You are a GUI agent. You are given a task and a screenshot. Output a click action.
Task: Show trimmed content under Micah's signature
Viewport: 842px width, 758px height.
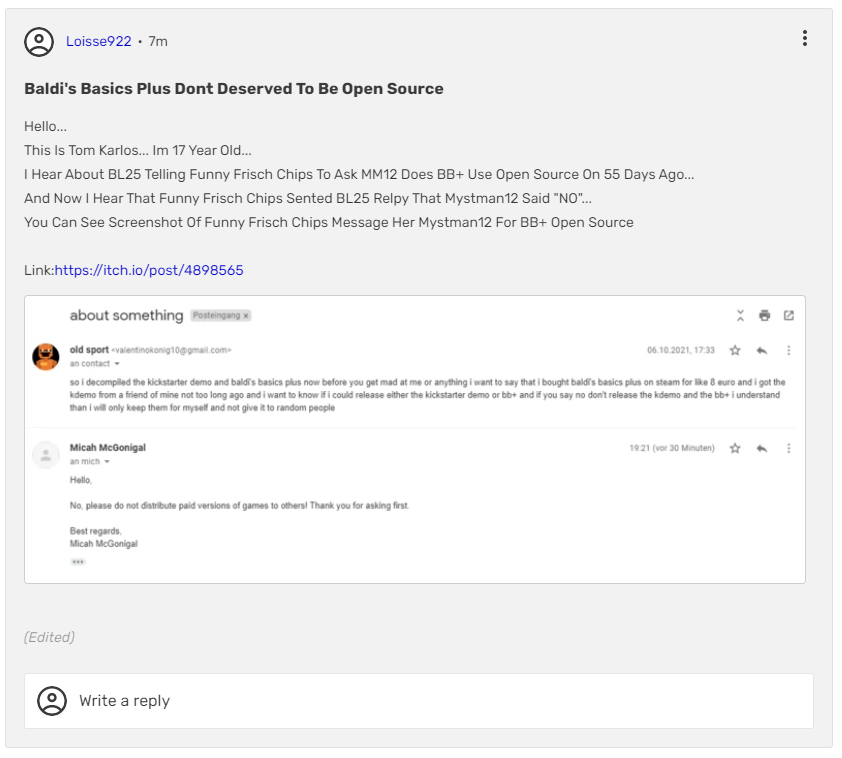coord(78,562)
